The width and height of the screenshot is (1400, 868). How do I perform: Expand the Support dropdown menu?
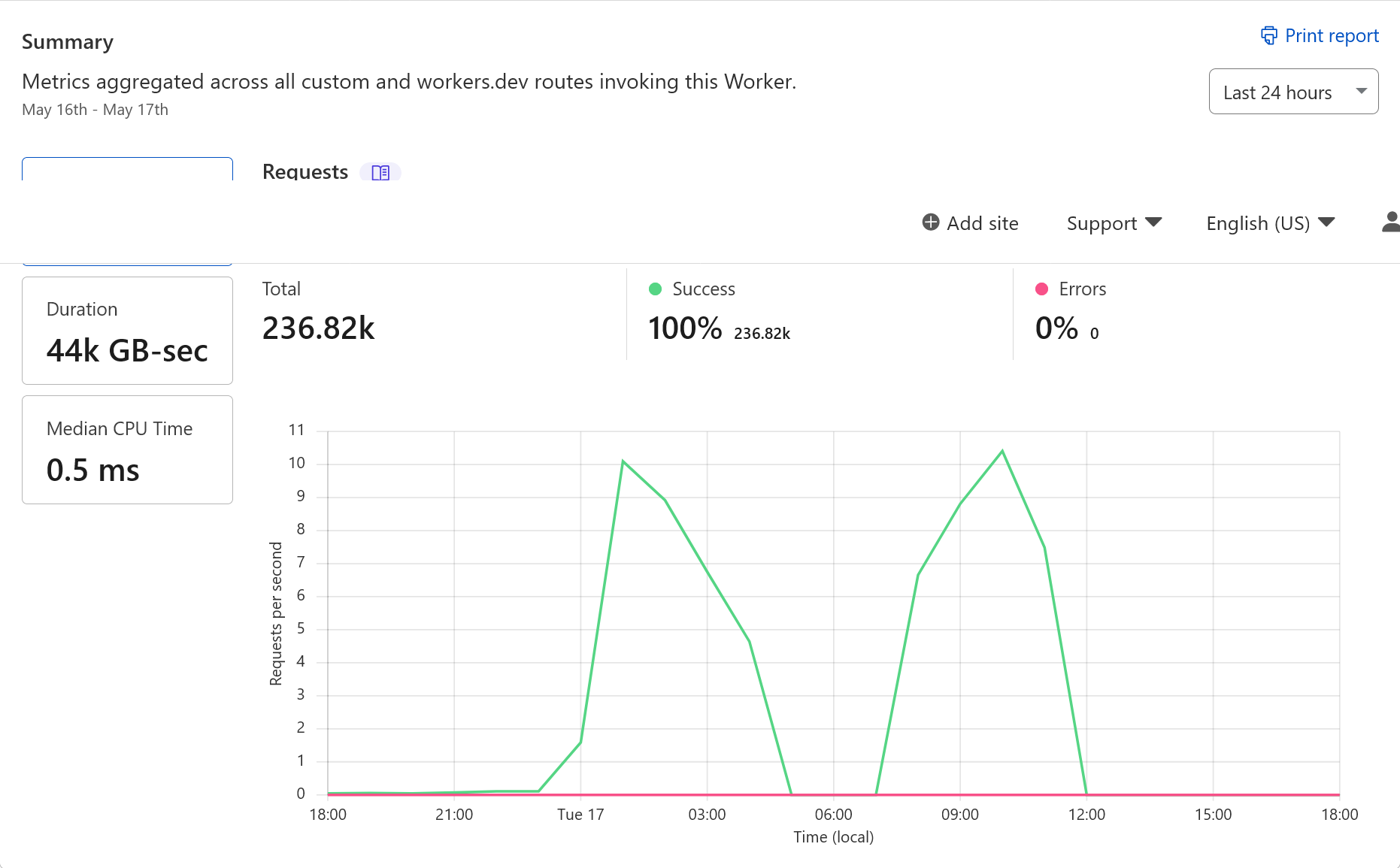pos(1114,223)
